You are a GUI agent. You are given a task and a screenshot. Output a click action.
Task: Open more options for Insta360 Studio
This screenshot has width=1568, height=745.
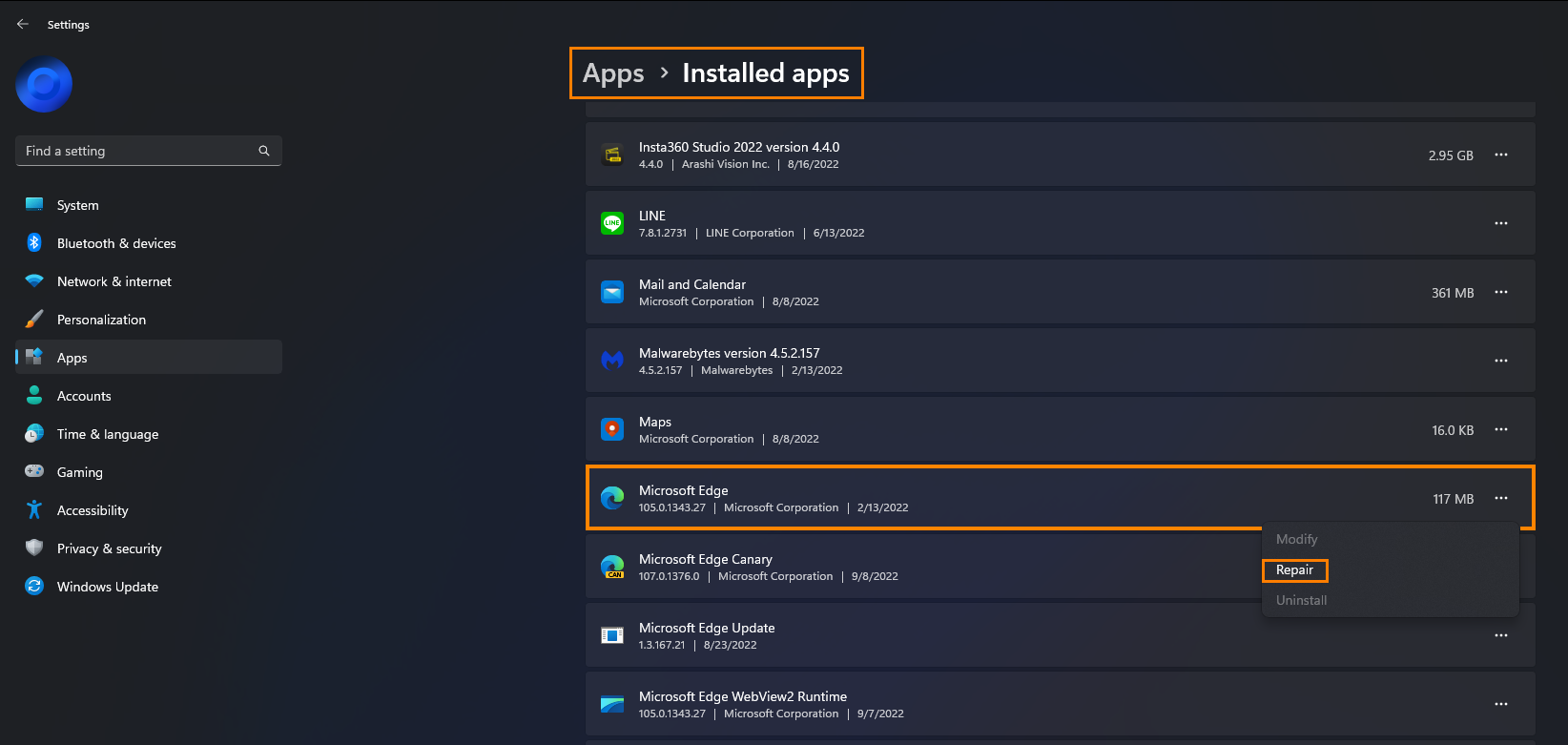[x=1501, y=155]
